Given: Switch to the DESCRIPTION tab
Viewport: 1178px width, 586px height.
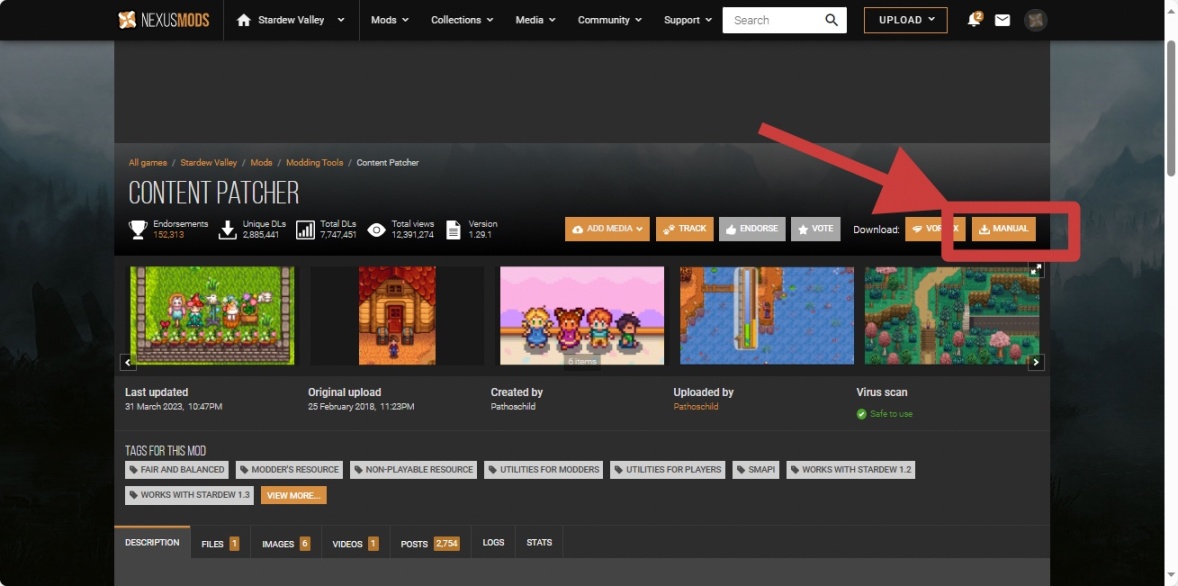Looking at the screenshot, I should tap(153, 543).
